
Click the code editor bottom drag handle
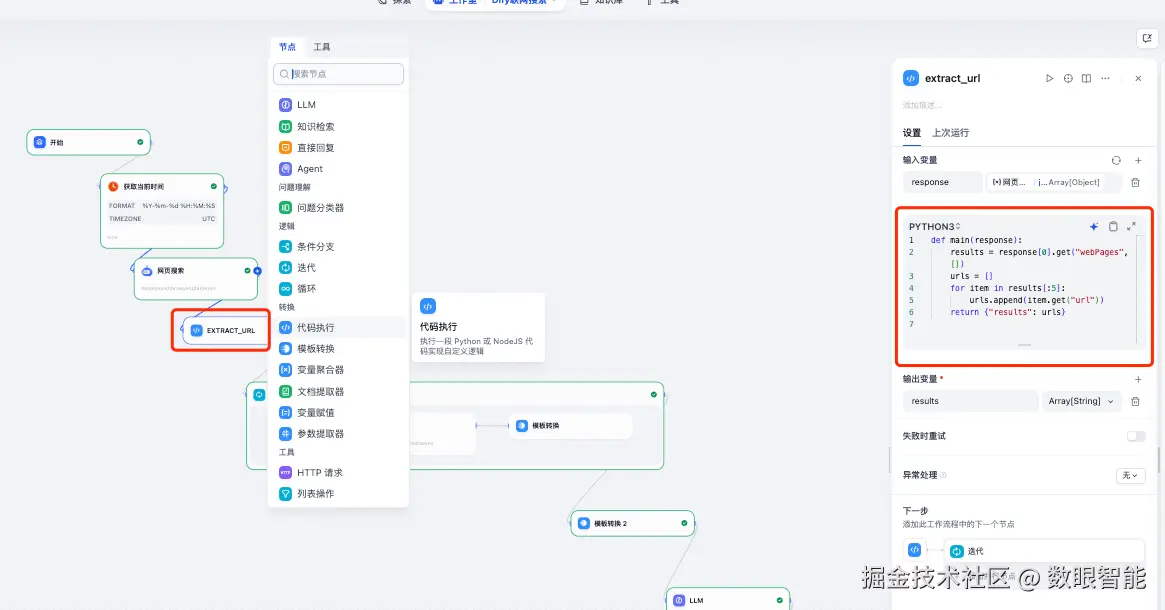pos(1024,345)
